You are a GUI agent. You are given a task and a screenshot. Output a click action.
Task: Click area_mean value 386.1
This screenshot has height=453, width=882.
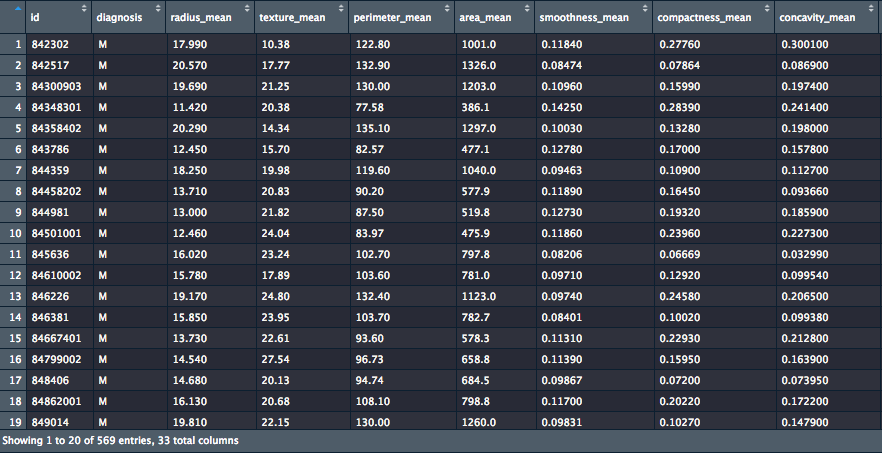tap(475, 107)
